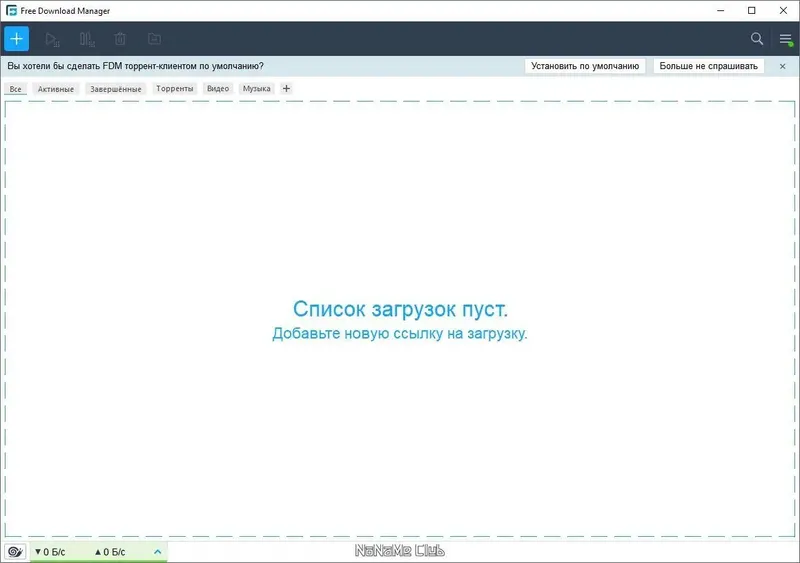Dismiss the default torrent client prompt
Image resolution: width=800 pixels, height=563 pixels.
coord(783,66)
